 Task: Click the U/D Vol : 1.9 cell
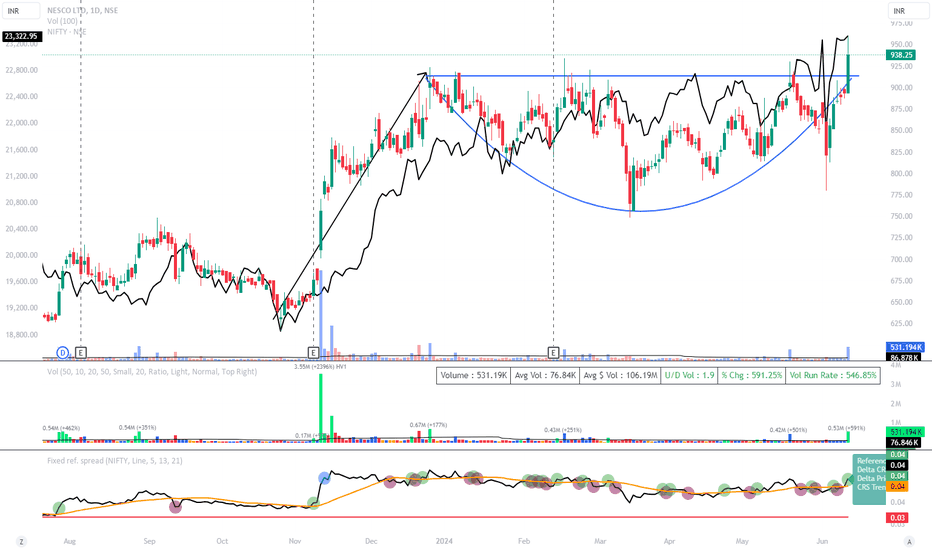pyautogui.click(x=689, y=376)
